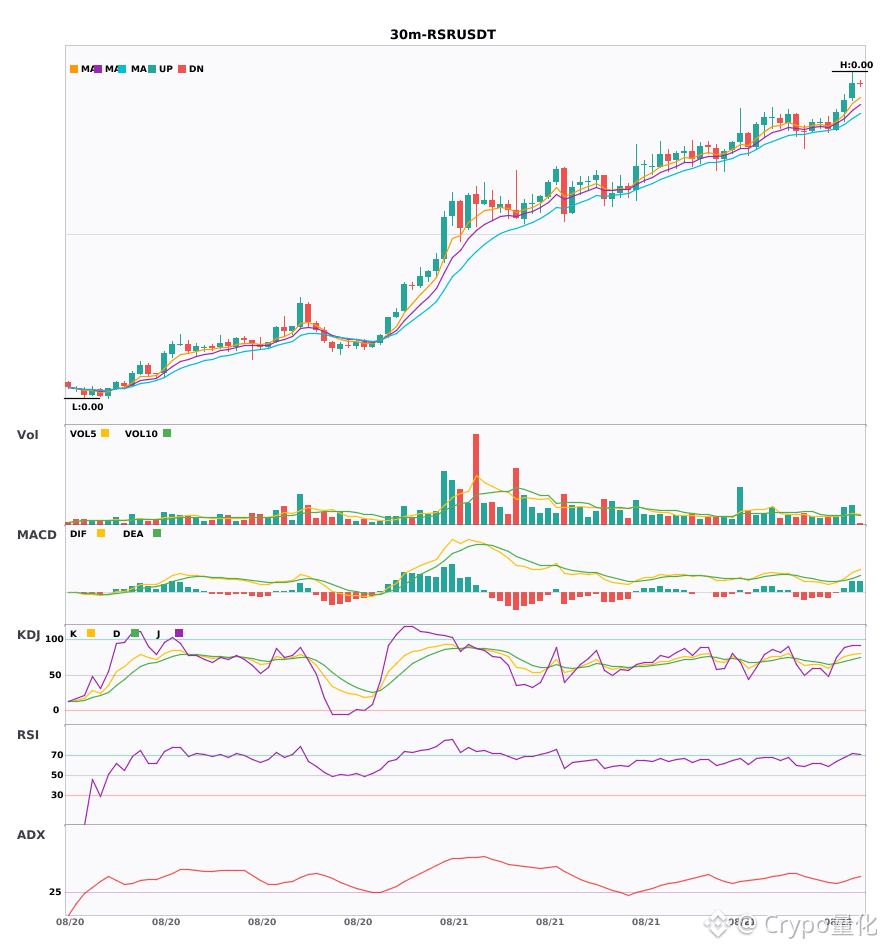Click the DEA legend text
The width and height of the screenshot is (885, 950).
point(133,534)
